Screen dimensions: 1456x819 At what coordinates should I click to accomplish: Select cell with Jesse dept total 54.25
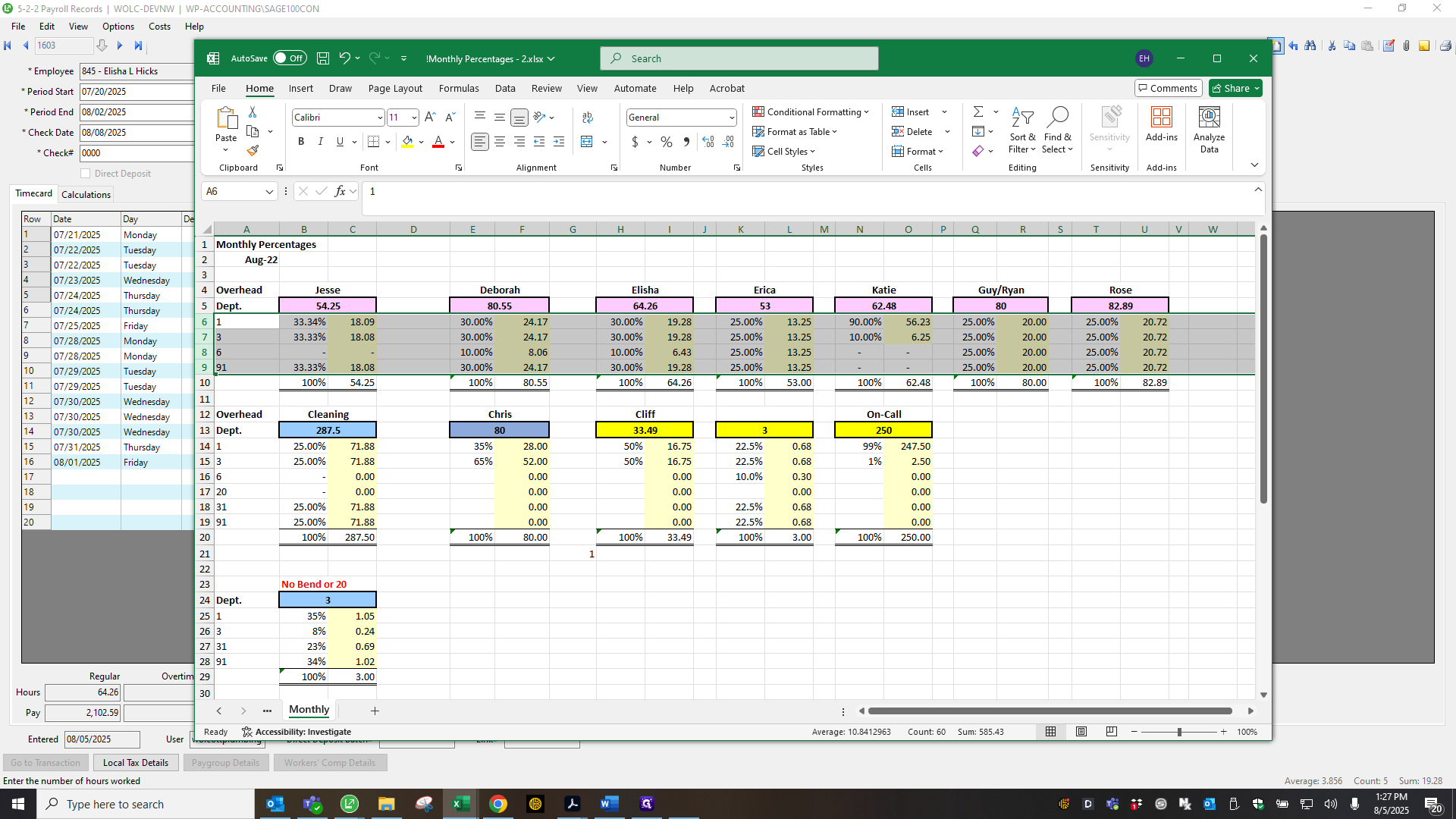(328, 306)
